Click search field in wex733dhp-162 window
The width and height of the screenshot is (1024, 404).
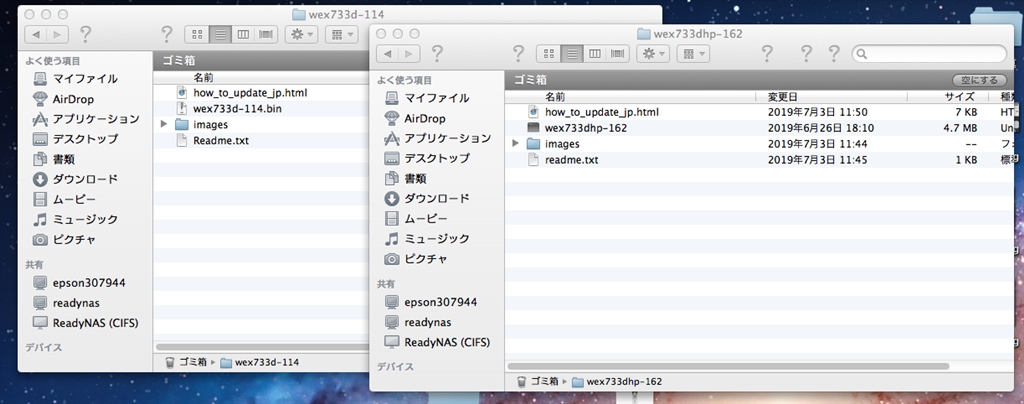(929, 54)
